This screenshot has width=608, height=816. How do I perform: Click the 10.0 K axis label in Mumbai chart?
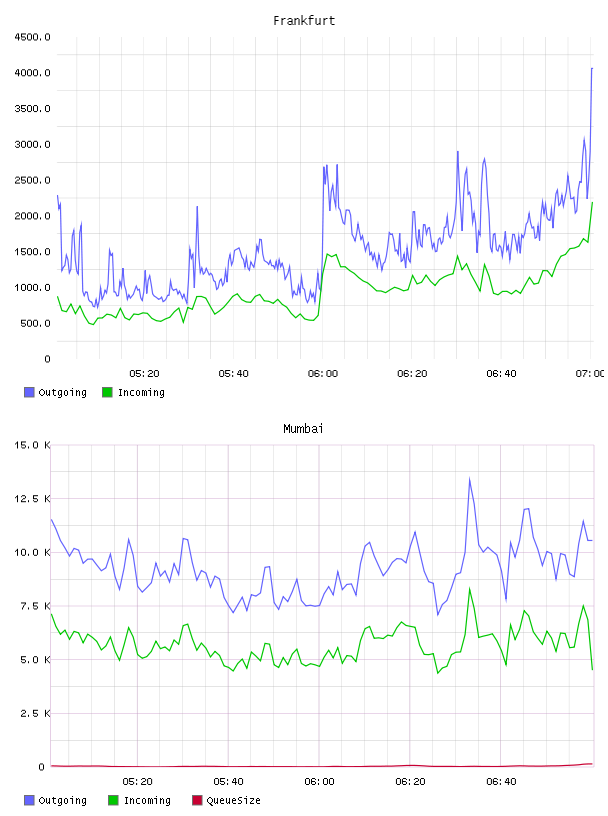tap(32, 552)
